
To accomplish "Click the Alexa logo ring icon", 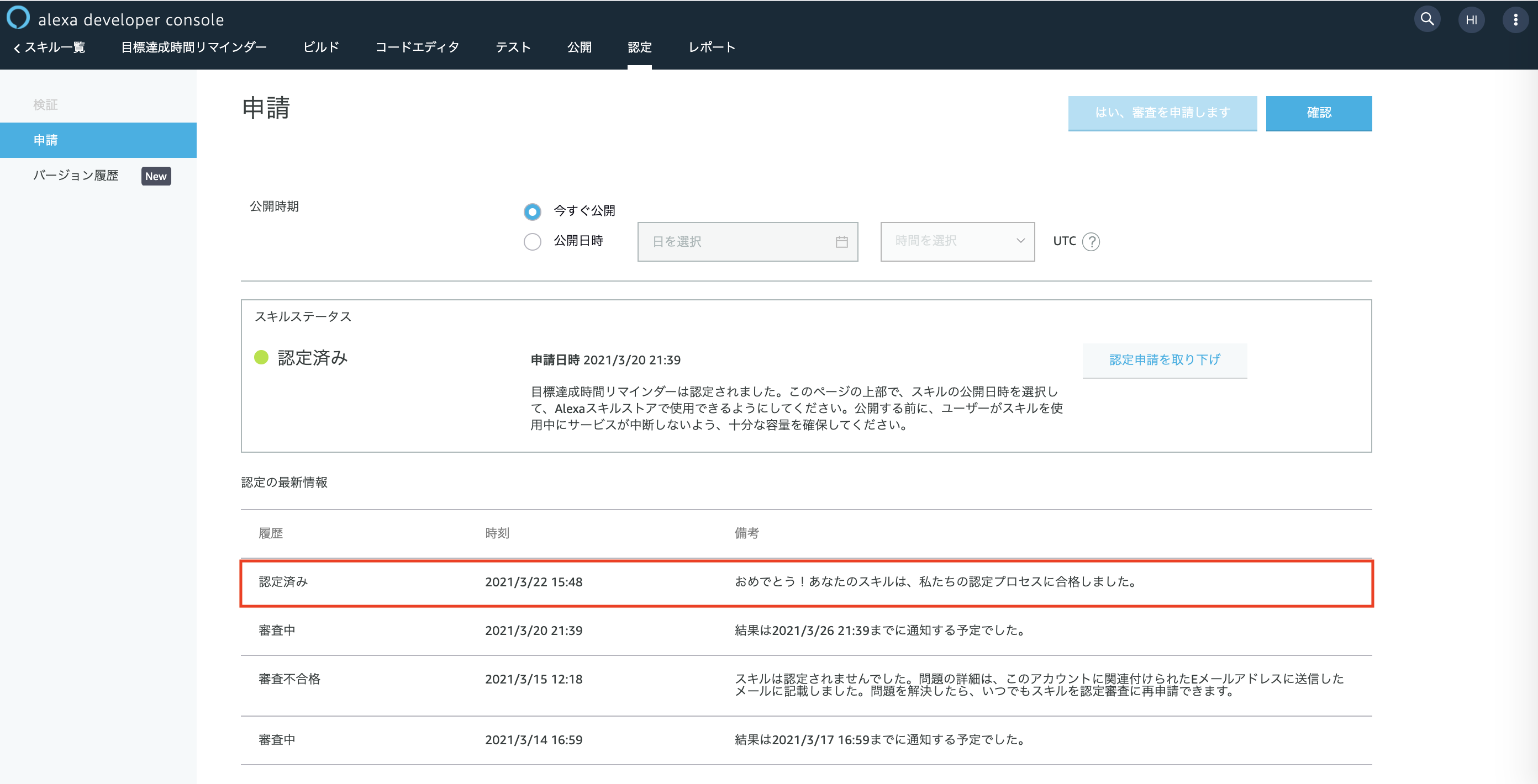I will pyautogui.click(x=18, y=18).
